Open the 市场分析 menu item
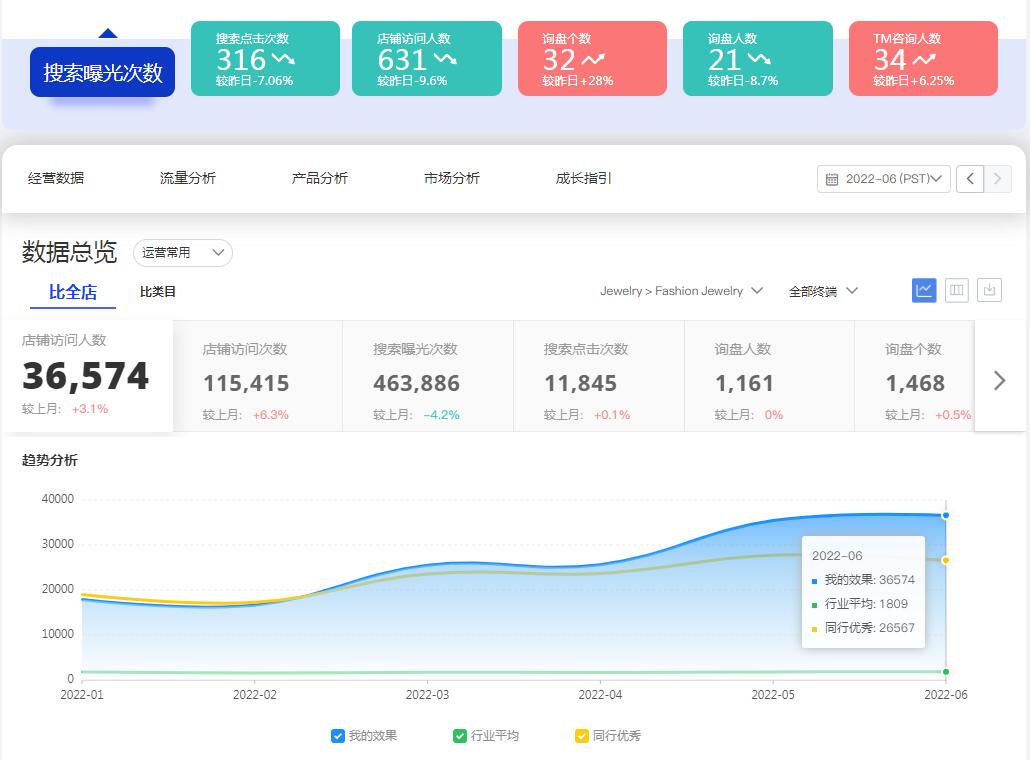 (x=452, y=178)
